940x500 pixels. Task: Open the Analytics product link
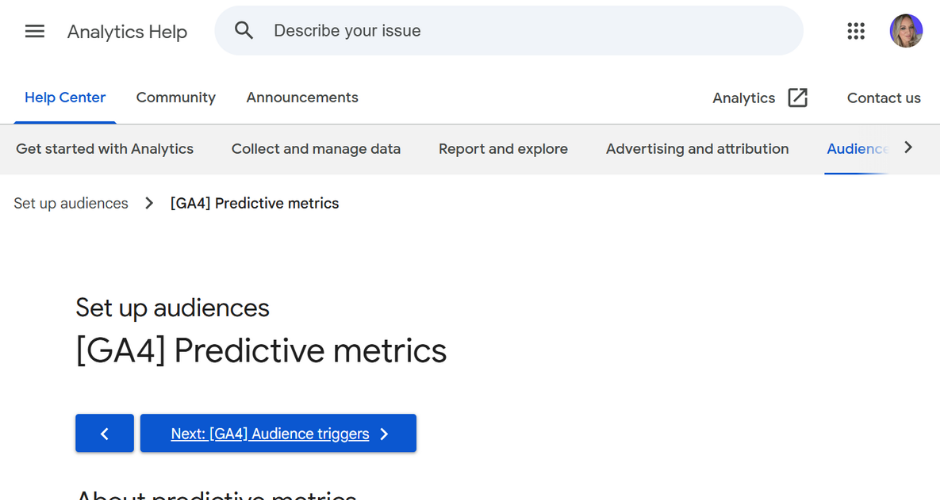[x=743, y=98]
